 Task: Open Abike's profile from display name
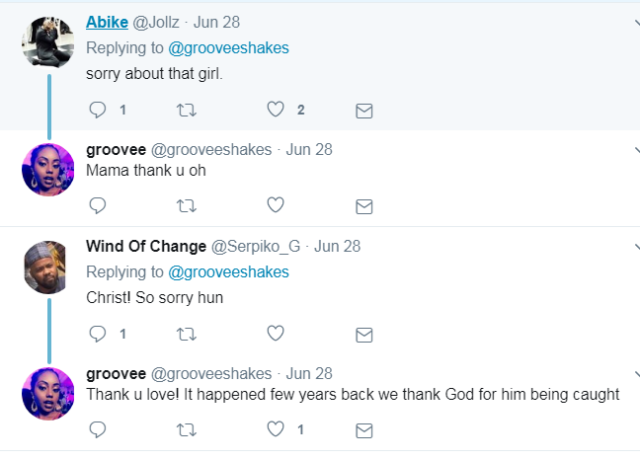(107, 22)
